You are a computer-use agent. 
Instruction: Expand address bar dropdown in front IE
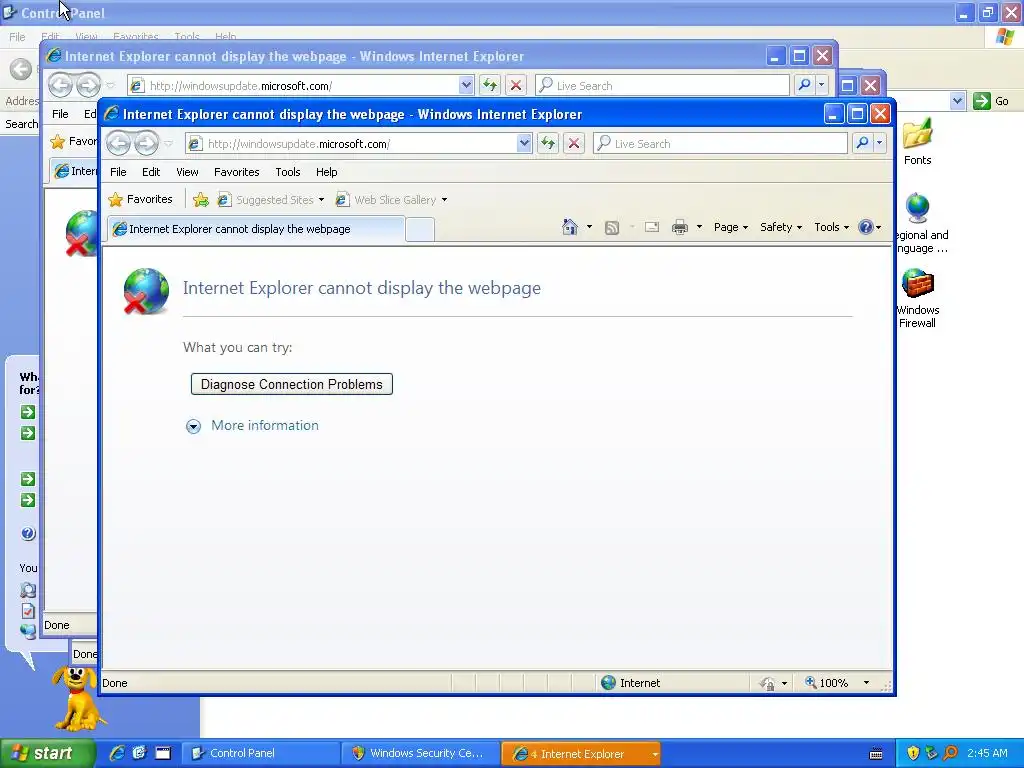point(524,143)
